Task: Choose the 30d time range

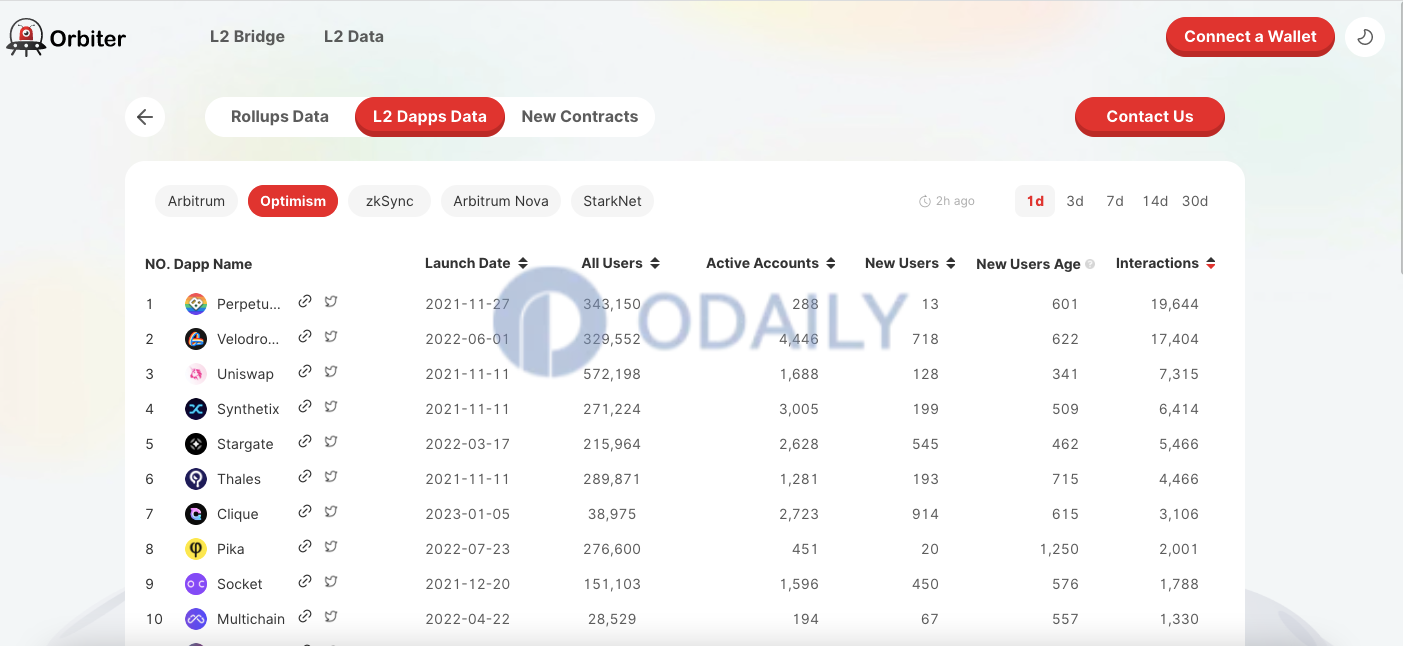Action: (x=1195, y=201)
